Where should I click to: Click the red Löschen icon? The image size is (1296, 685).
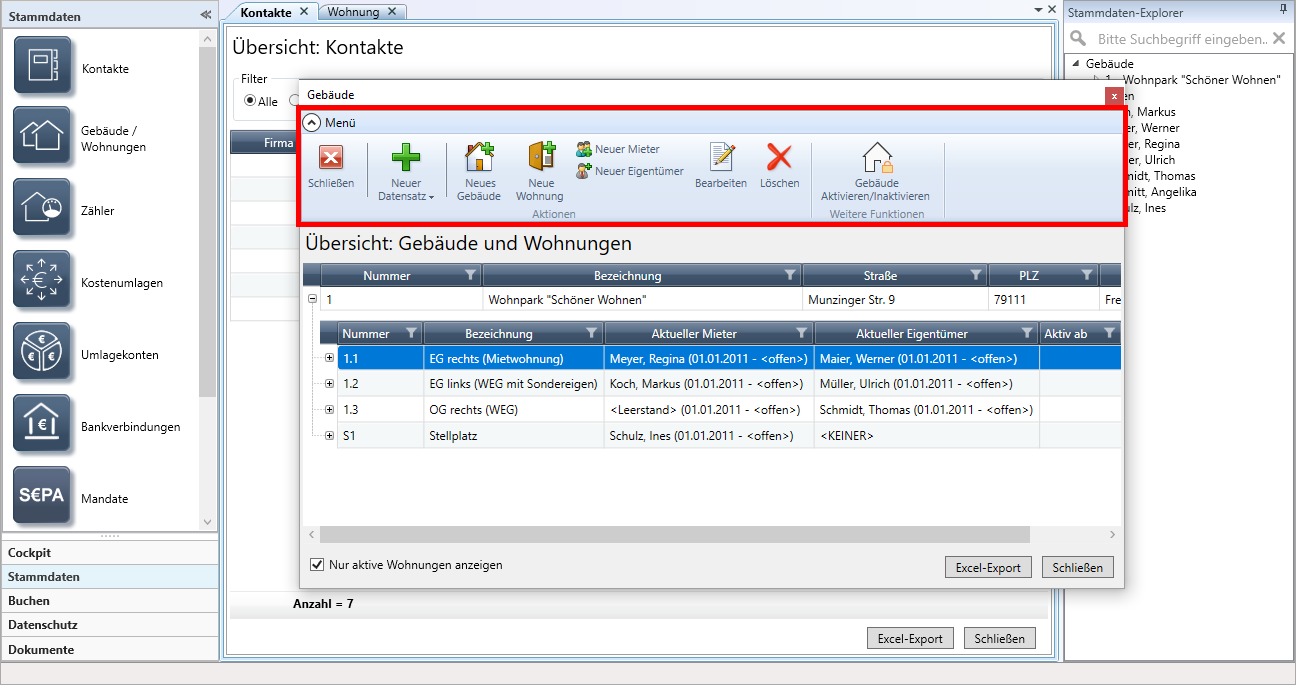coord(779,158)
